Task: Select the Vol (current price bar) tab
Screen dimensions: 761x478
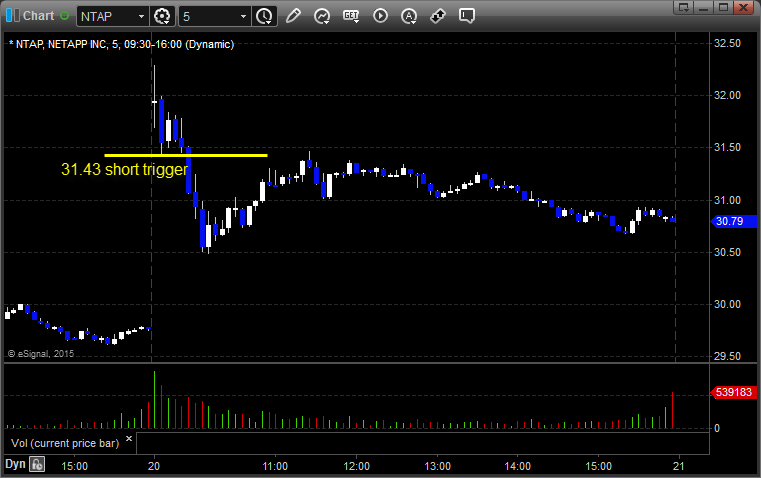Action: click(x=65, y=443)
